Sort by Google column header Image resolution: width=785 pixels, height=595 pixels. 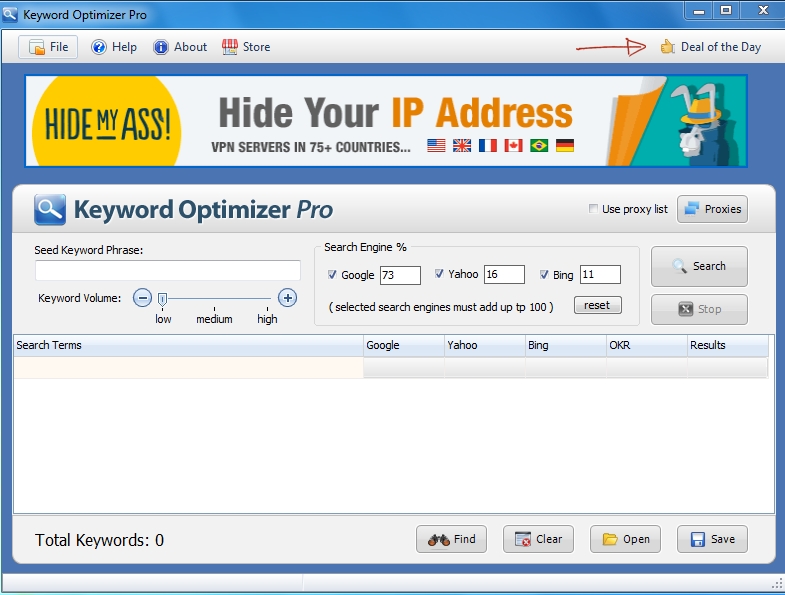404,345
